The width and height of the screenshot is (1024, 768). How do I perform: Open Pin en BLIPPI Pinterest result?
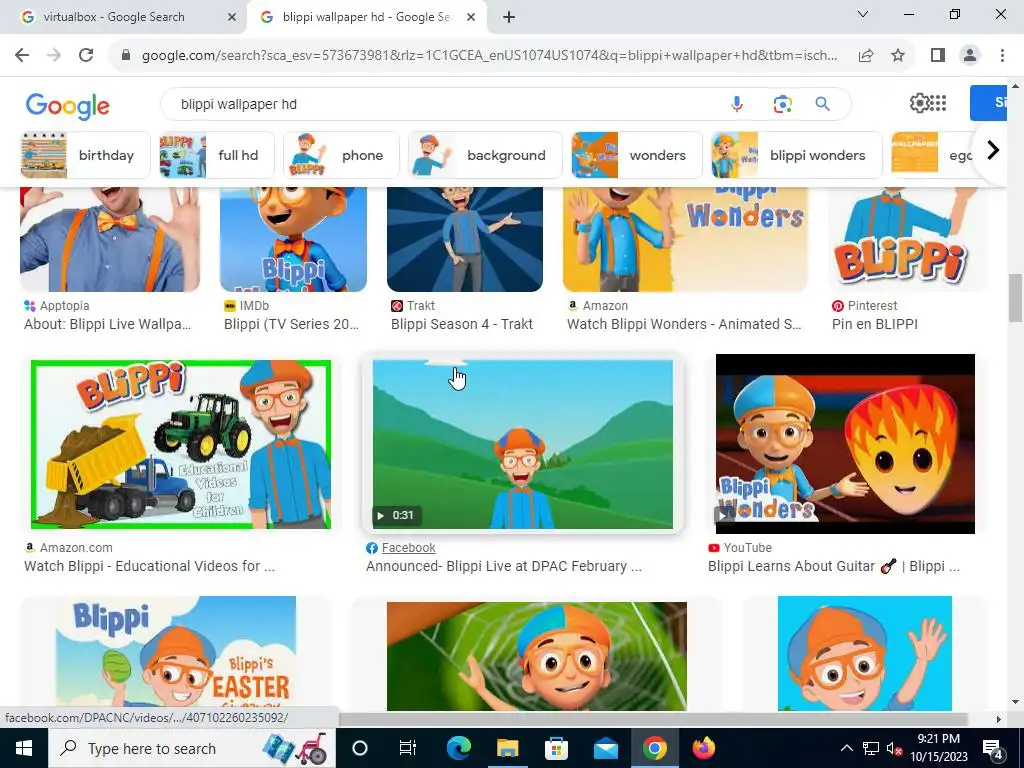(874, 324)
